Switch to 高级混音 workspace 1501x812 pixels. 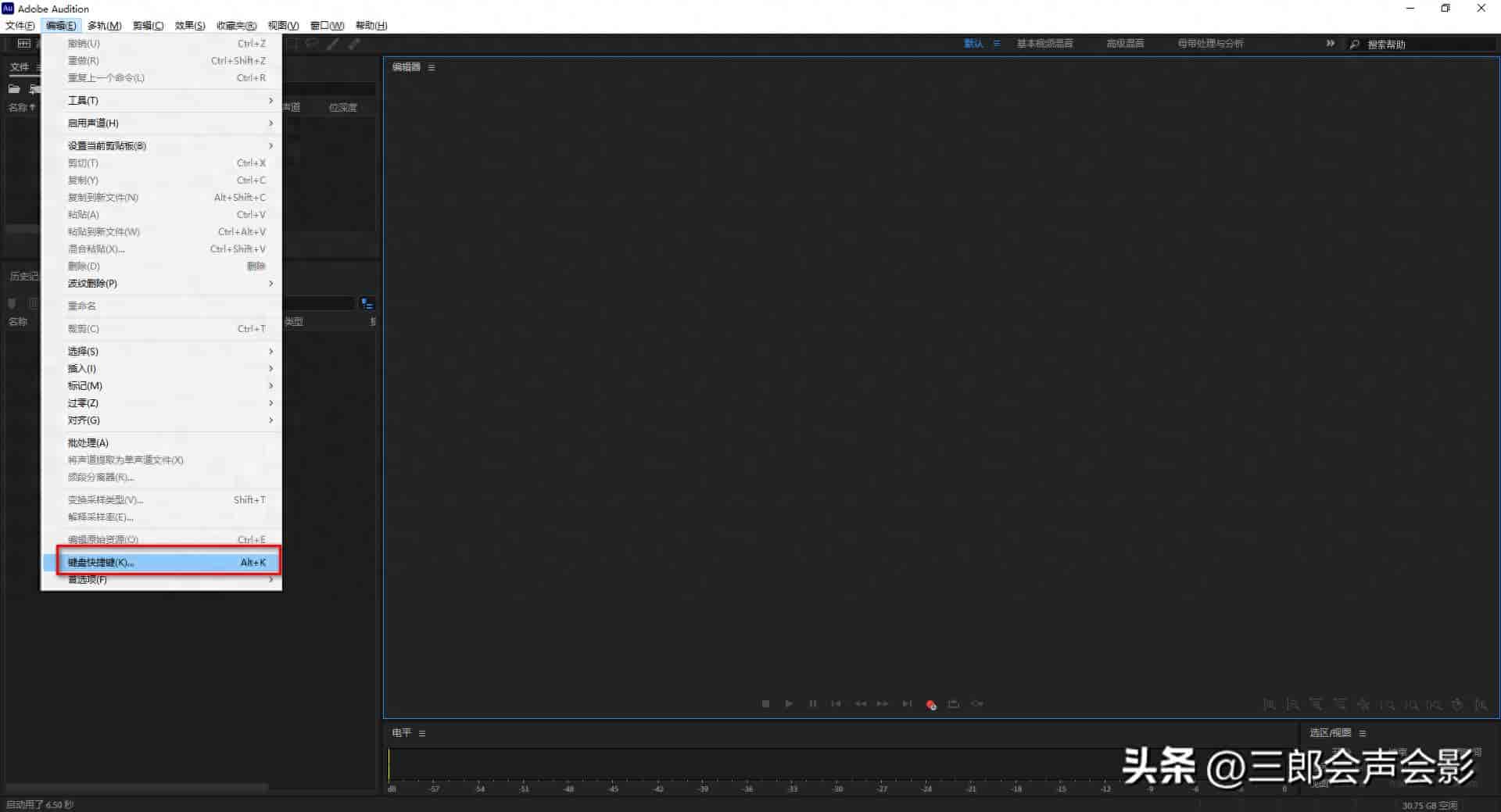pos(1125,44)
